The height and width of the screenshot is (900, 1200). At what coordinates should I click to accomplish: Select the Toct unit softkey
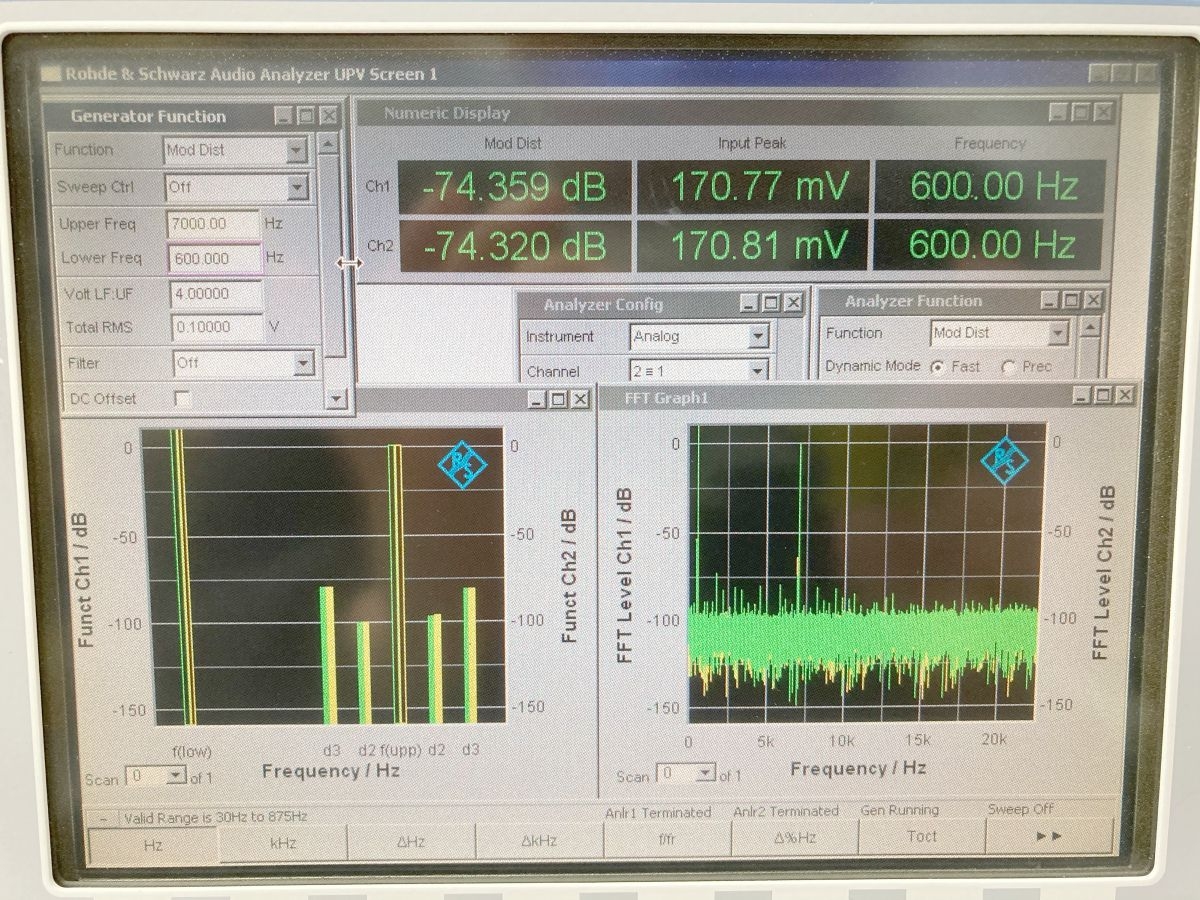coord(922,837)
